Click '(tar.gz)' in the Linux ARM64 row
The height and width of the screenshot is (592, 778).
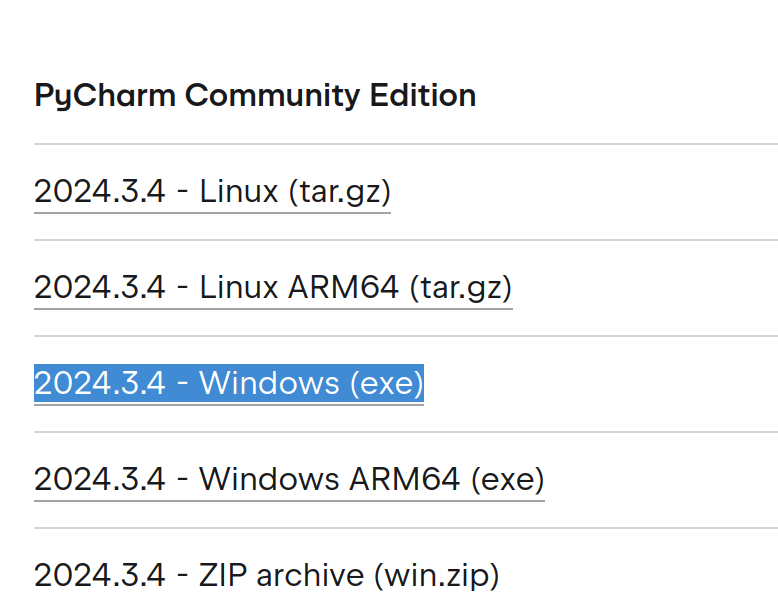(x=460, y=287)
